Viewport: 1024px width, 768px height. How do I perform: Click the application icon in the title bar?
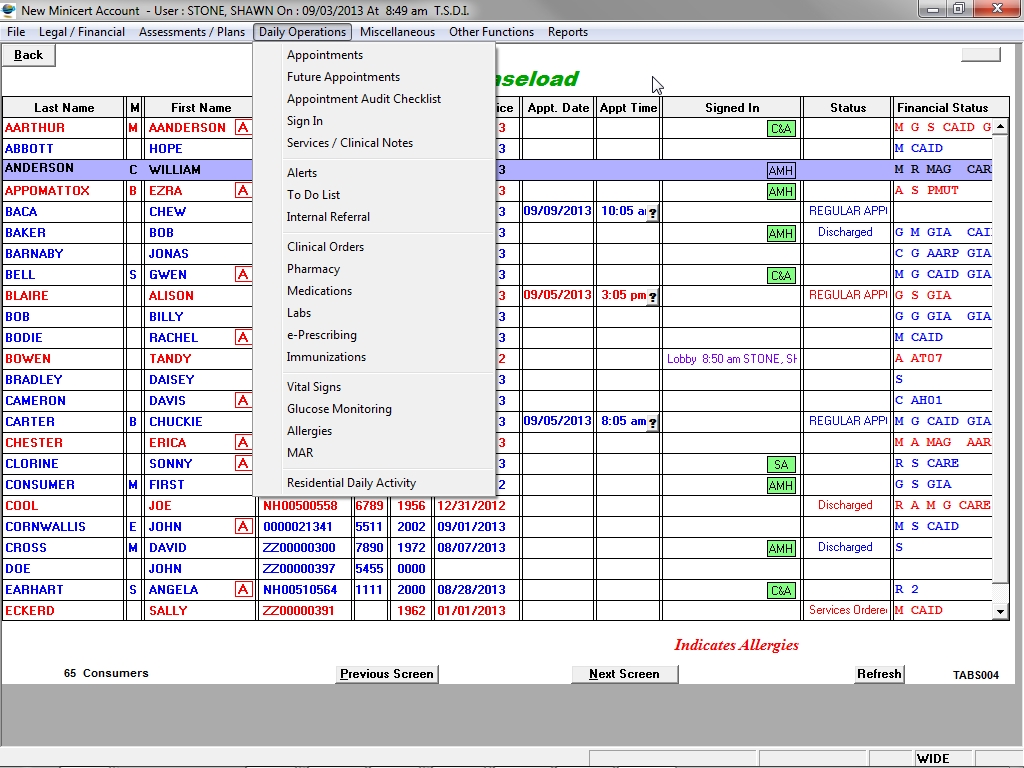click(8, 10)
